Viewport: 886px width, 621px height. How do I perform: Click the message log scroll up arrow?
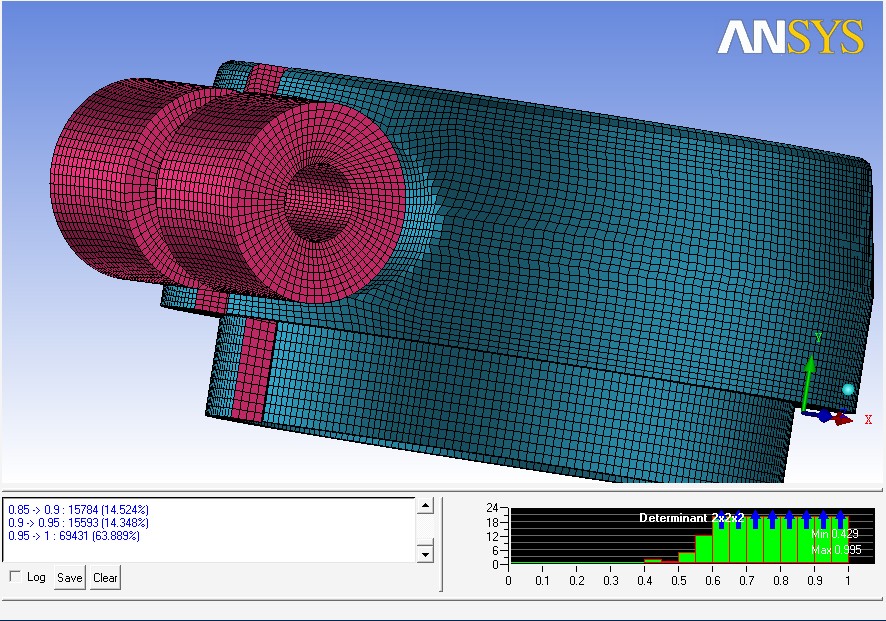point(425,507)
